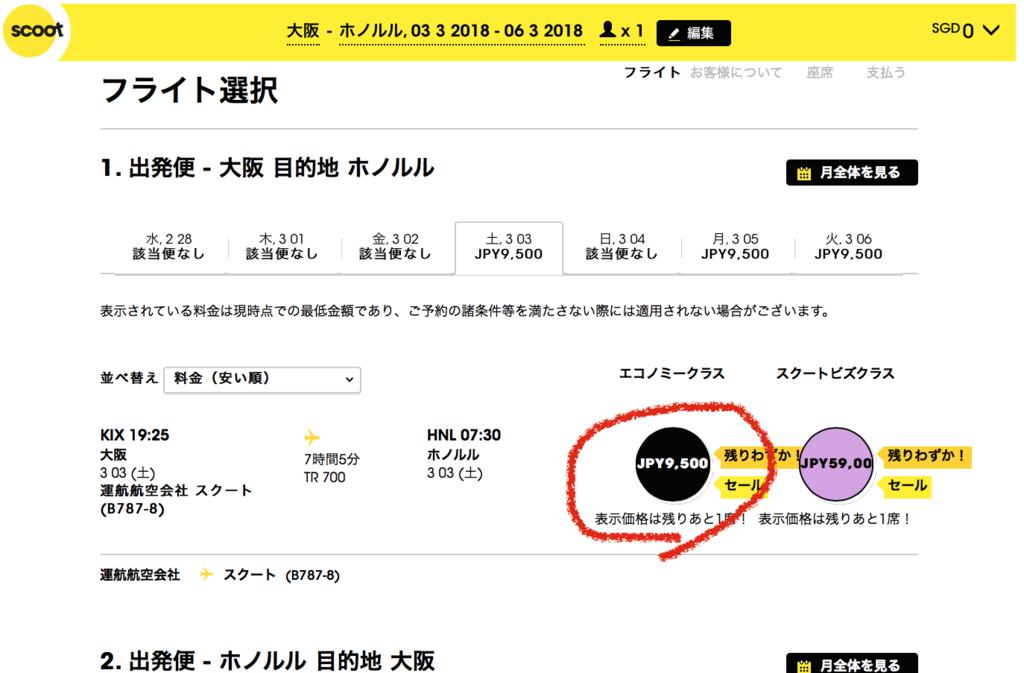Select the 月, 3 05 JPY9,500 tab

(x=735, y=247)
